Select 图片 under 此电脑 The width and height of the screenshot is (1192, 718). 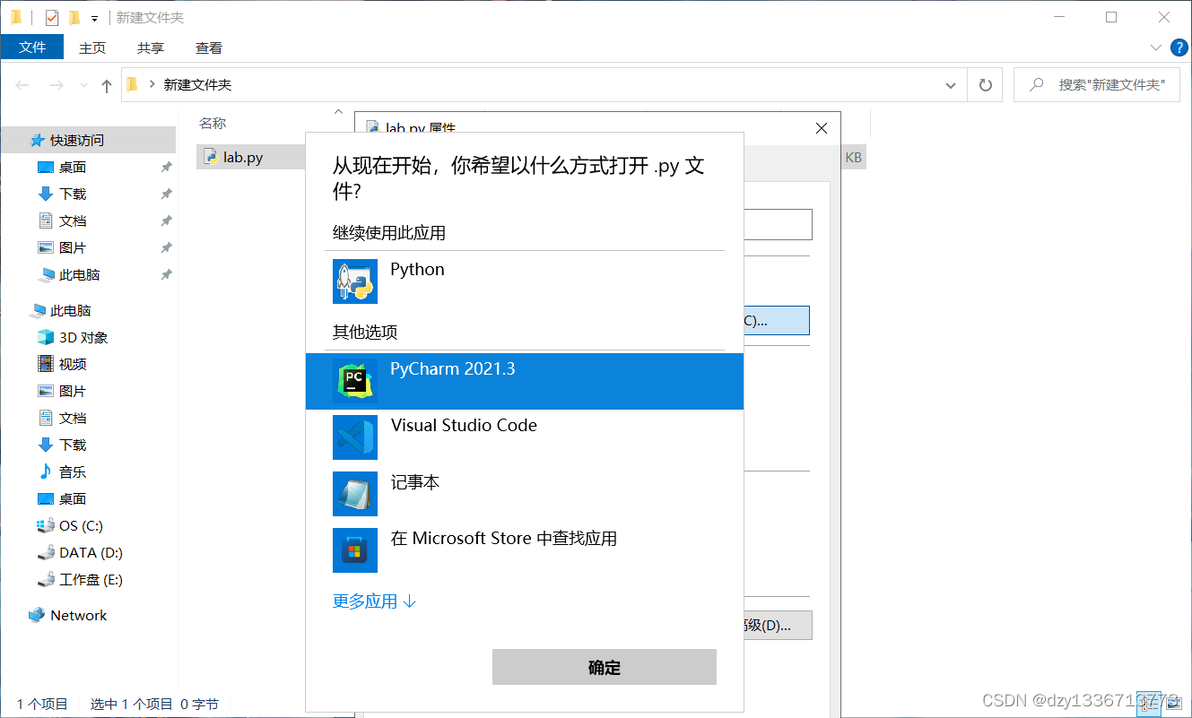[x=72, y=391]
